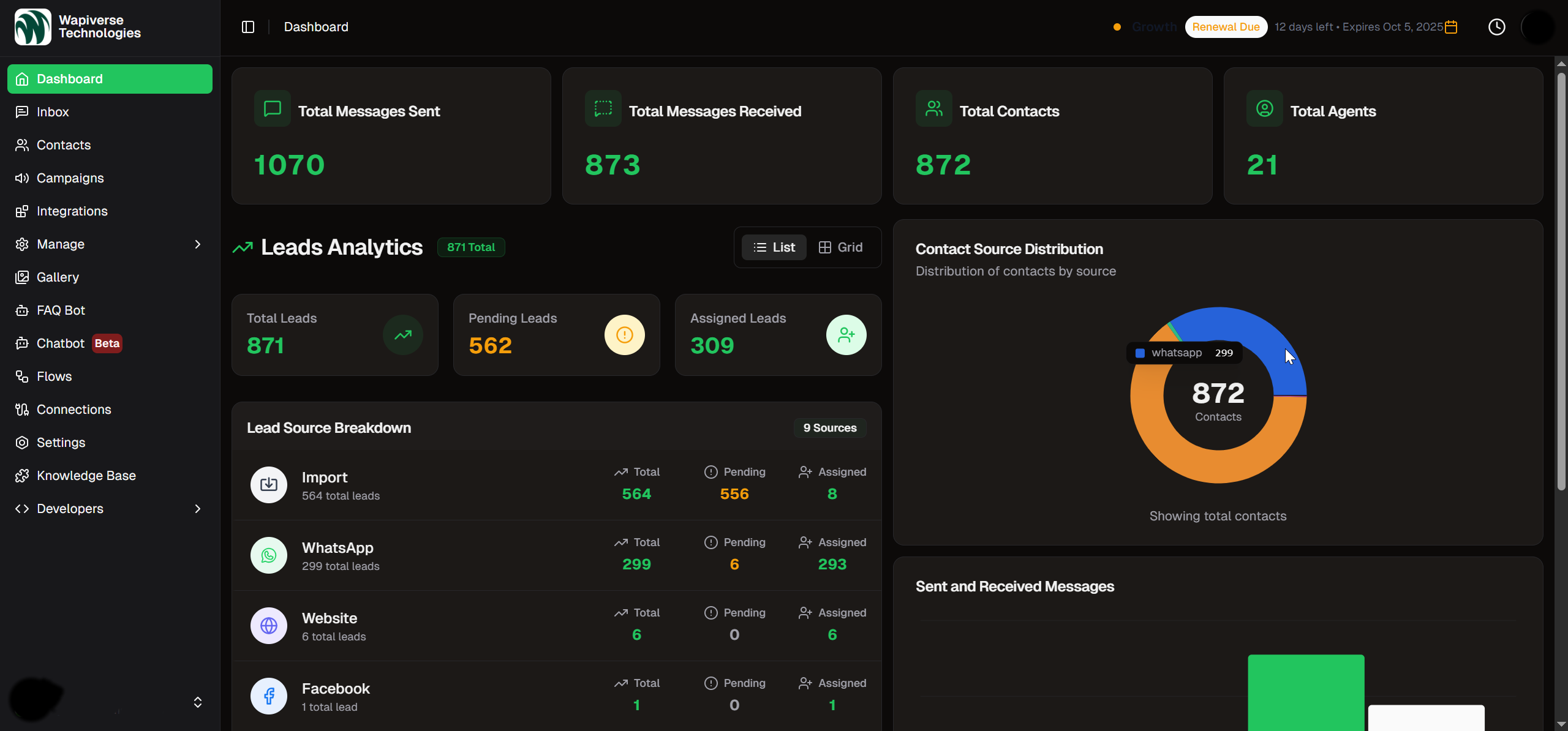Click the Renewal Due button
The width and height of the screenshot is (1568, 731).
pyautogui.click(x=1226, y=27)
